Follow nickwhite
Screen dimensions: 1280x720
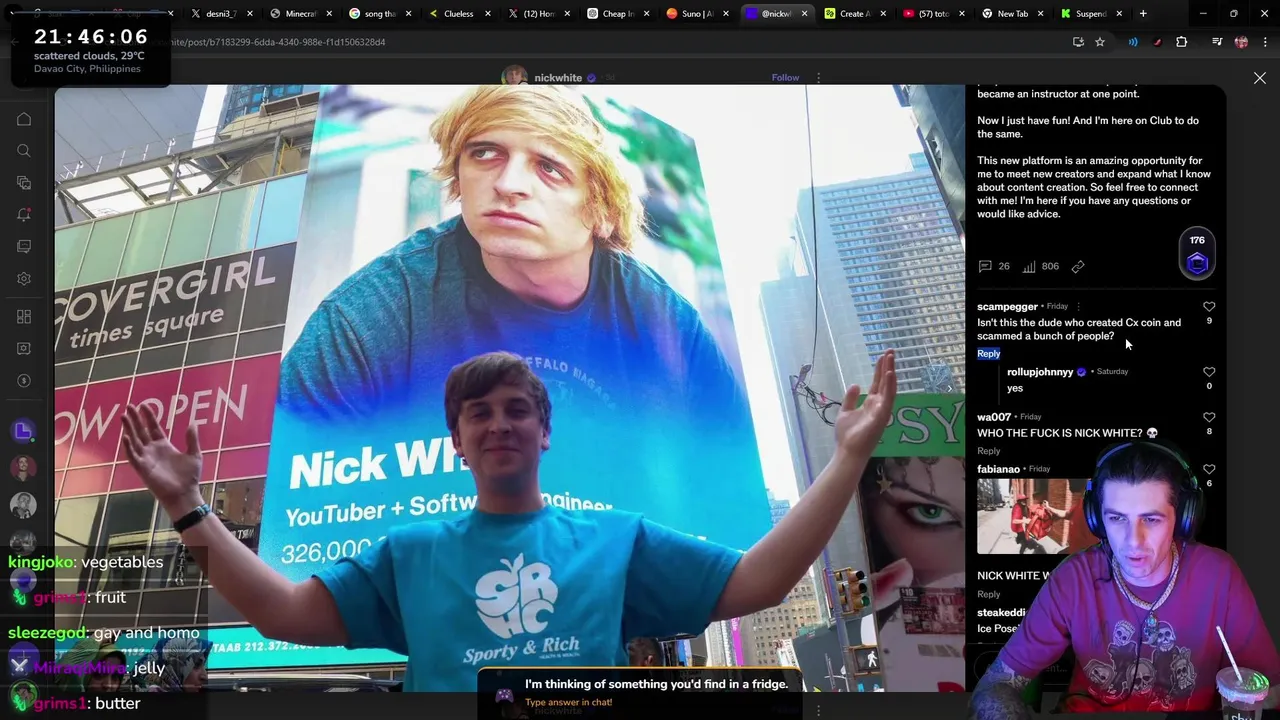[x=785, y=77]
